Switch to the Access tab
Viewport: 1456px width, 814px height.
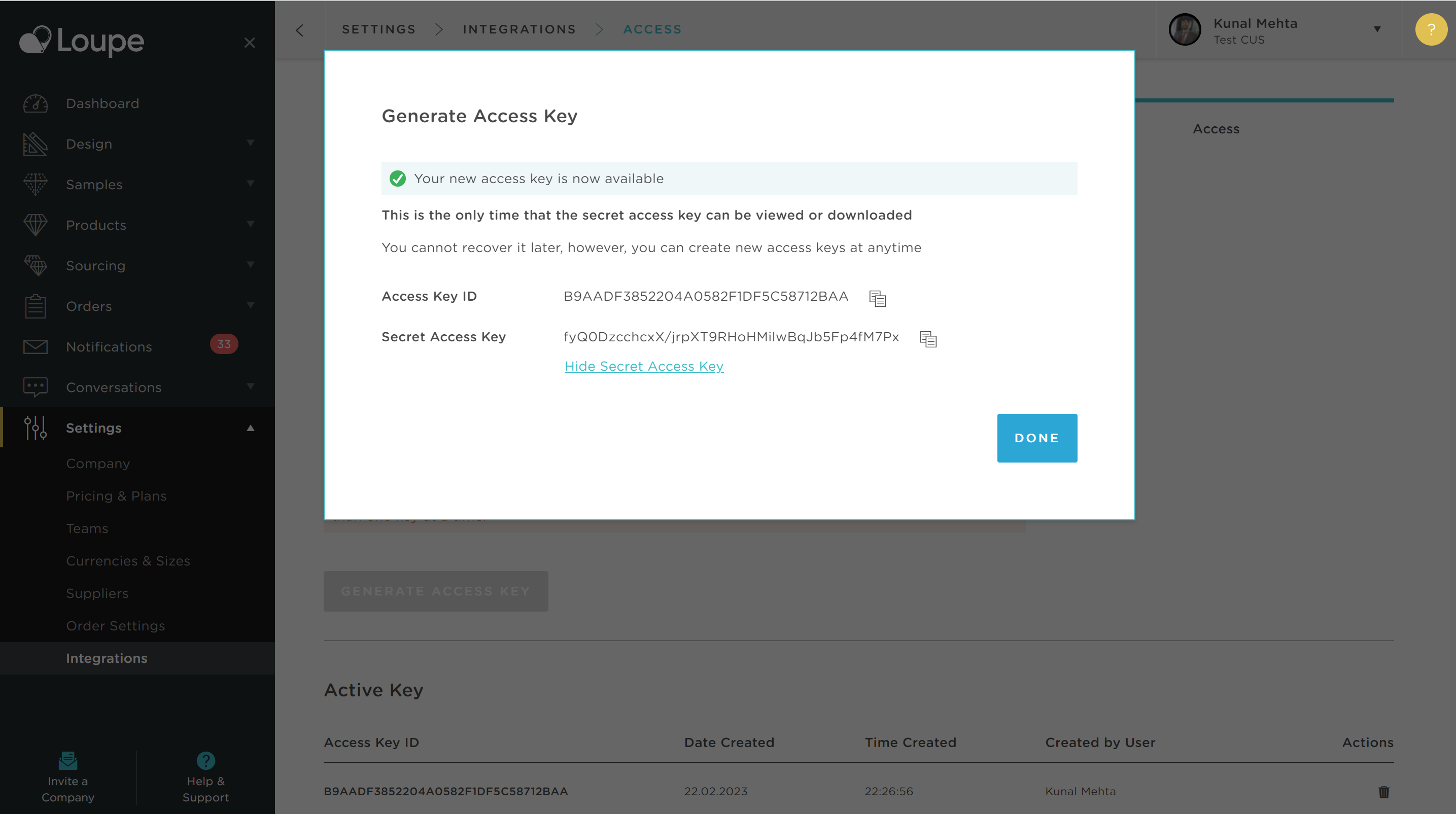pos(1216,129)
